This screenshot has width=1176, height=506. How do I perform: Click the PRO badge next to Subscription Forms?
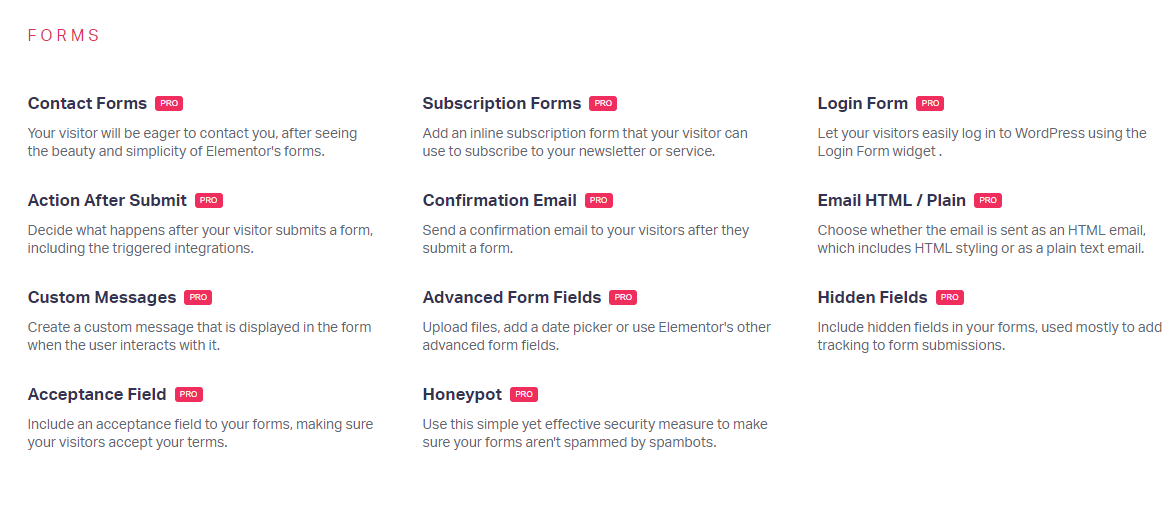pyautogui.click(x=603, y=103)
